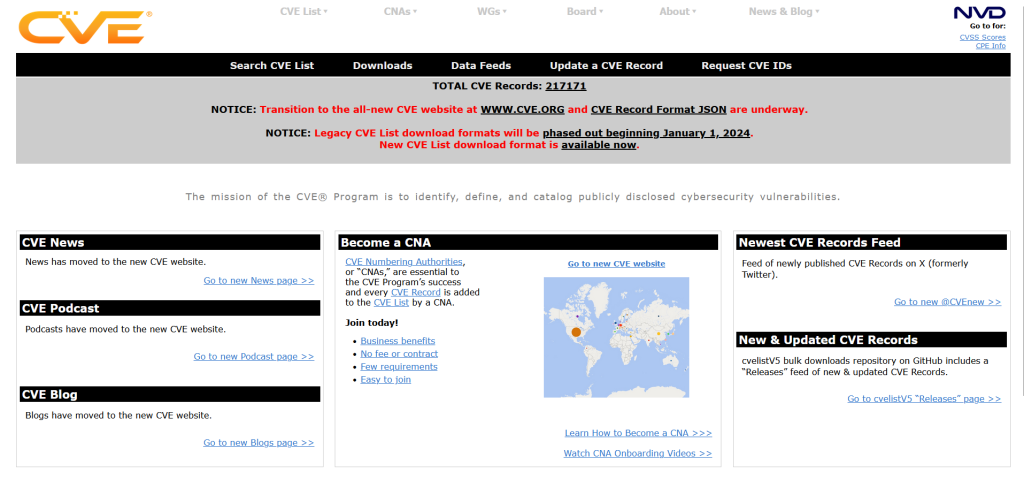Open Request CVE IDs
Viewport: 1024px width, 480px height.
coord(746,65)
